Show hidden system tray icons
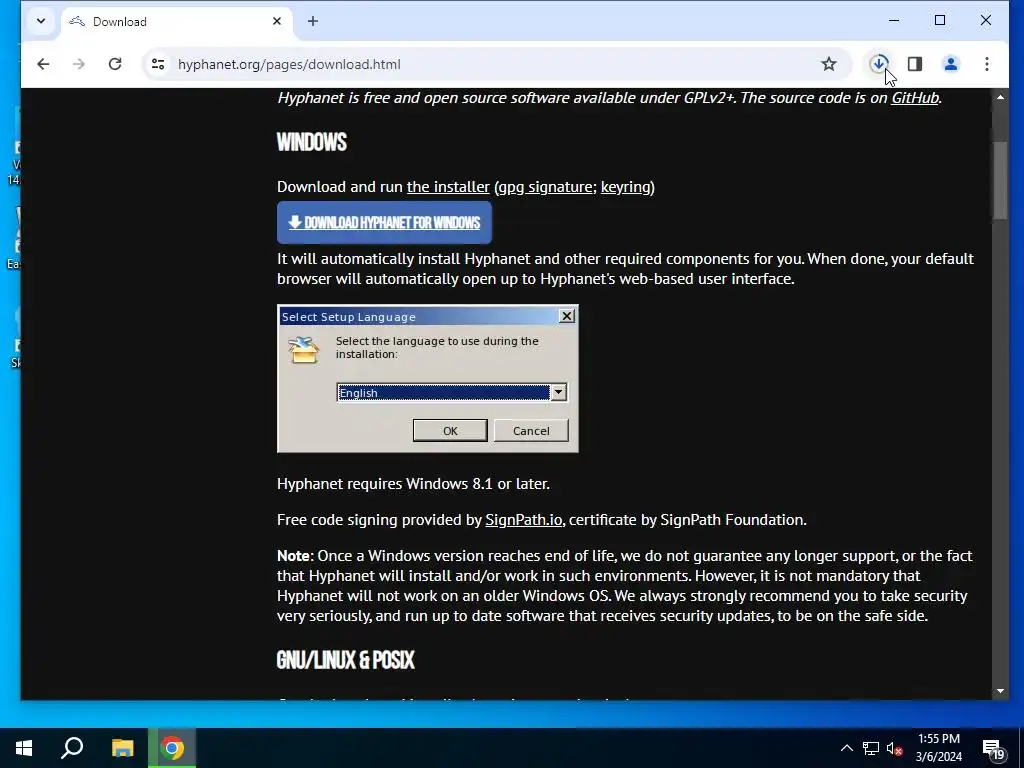 click(846, 748)
